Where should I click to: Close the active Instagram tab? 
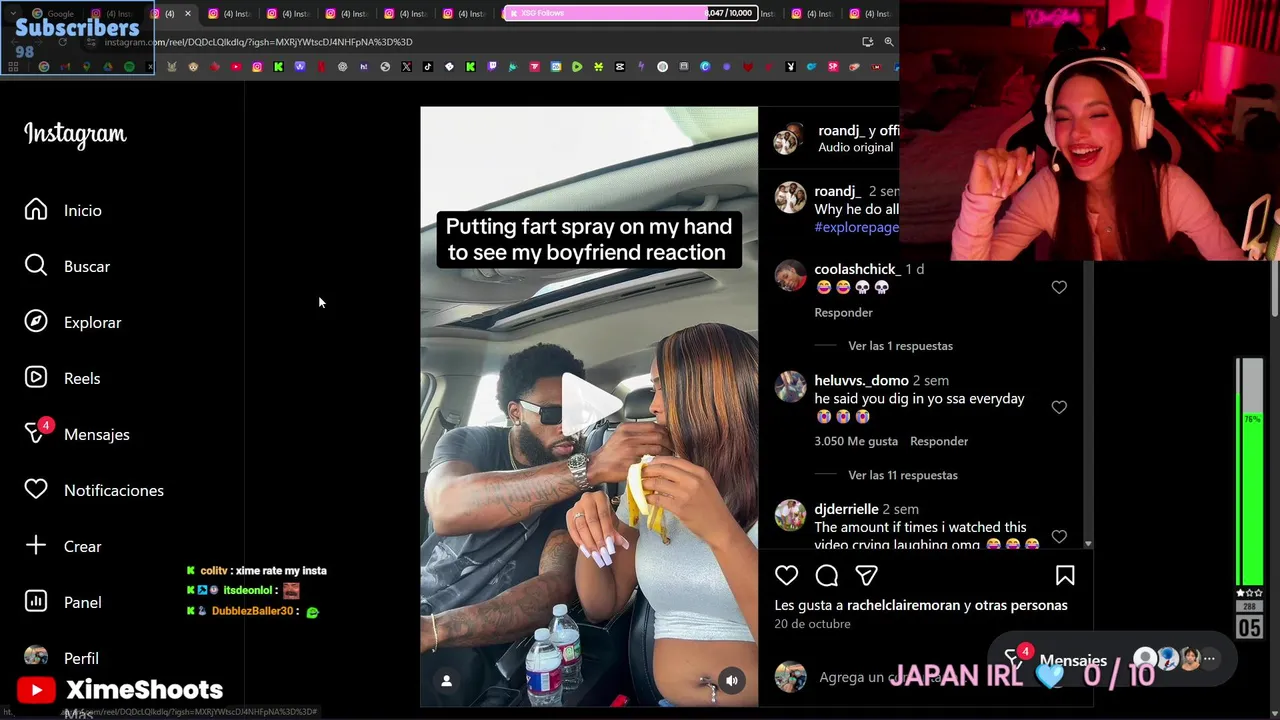point(187,14)
